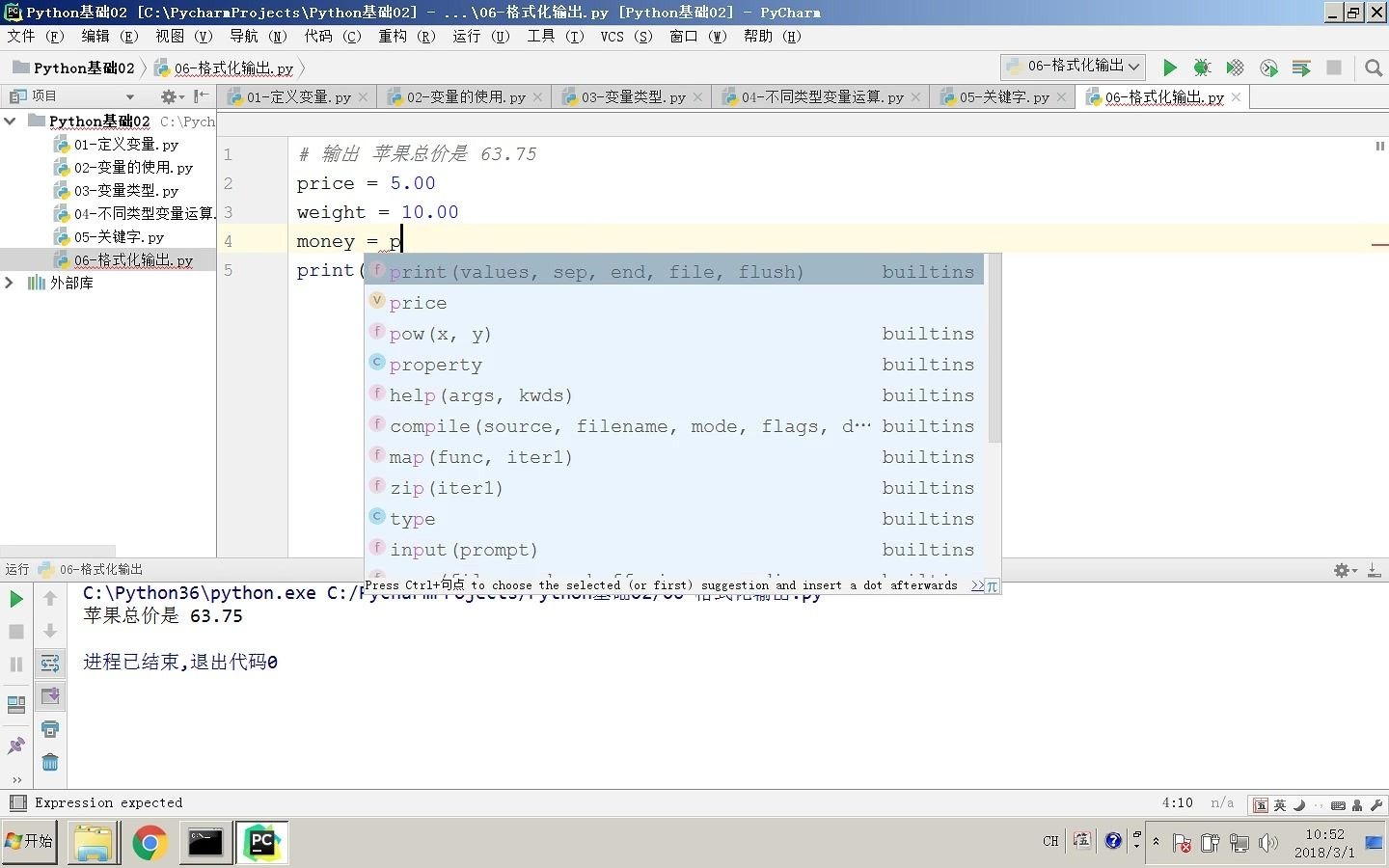Click up-arrow in Run console

(50, 599)
